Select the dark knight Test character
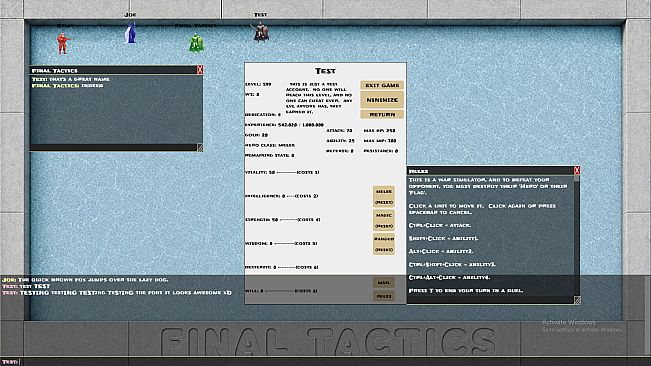The height and width of the screenshot is (366, 651). [261, 32]
